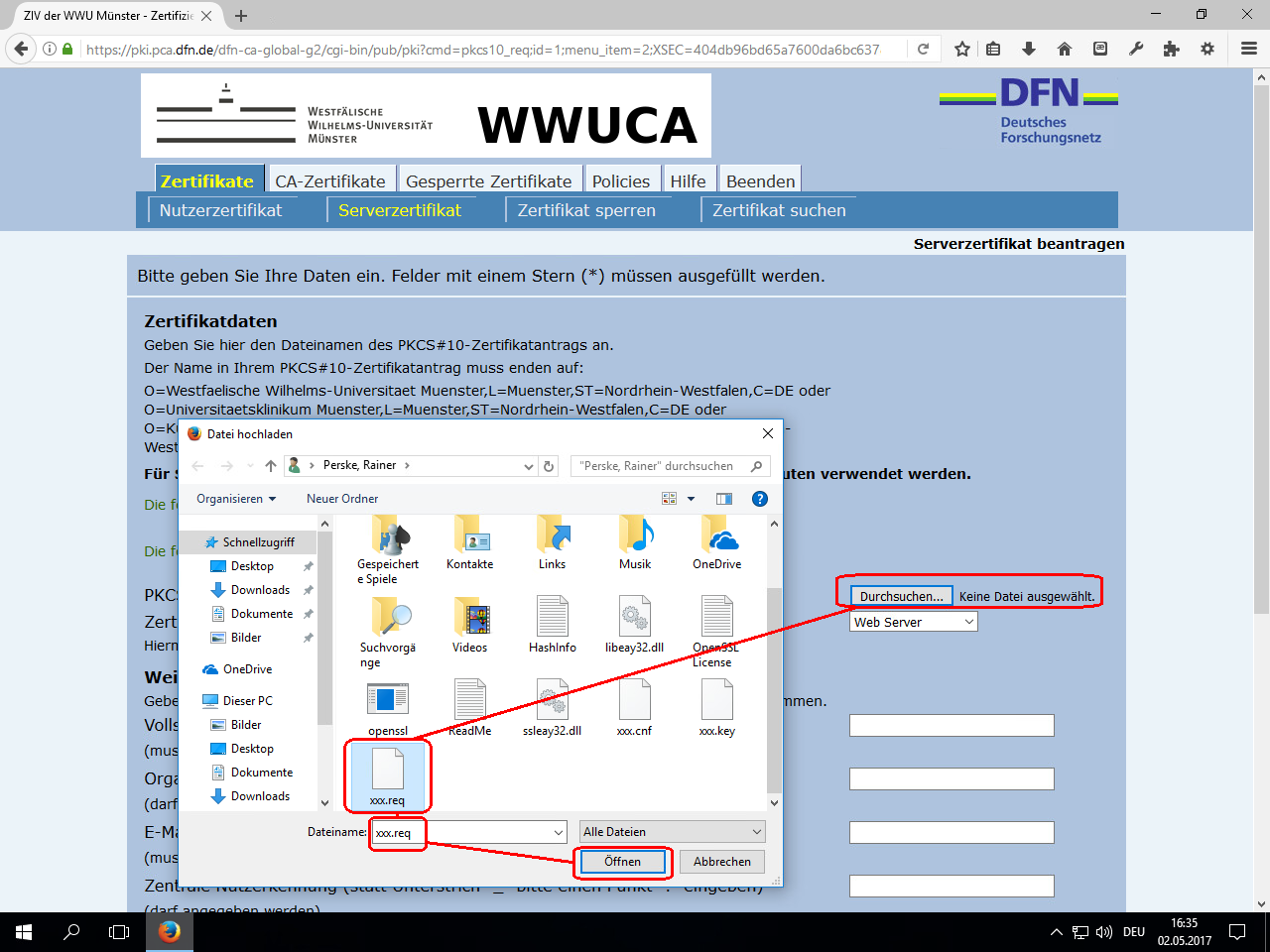Click the Firefox bookmark star icon
1270x952 pixels.
tap(961, 49)
